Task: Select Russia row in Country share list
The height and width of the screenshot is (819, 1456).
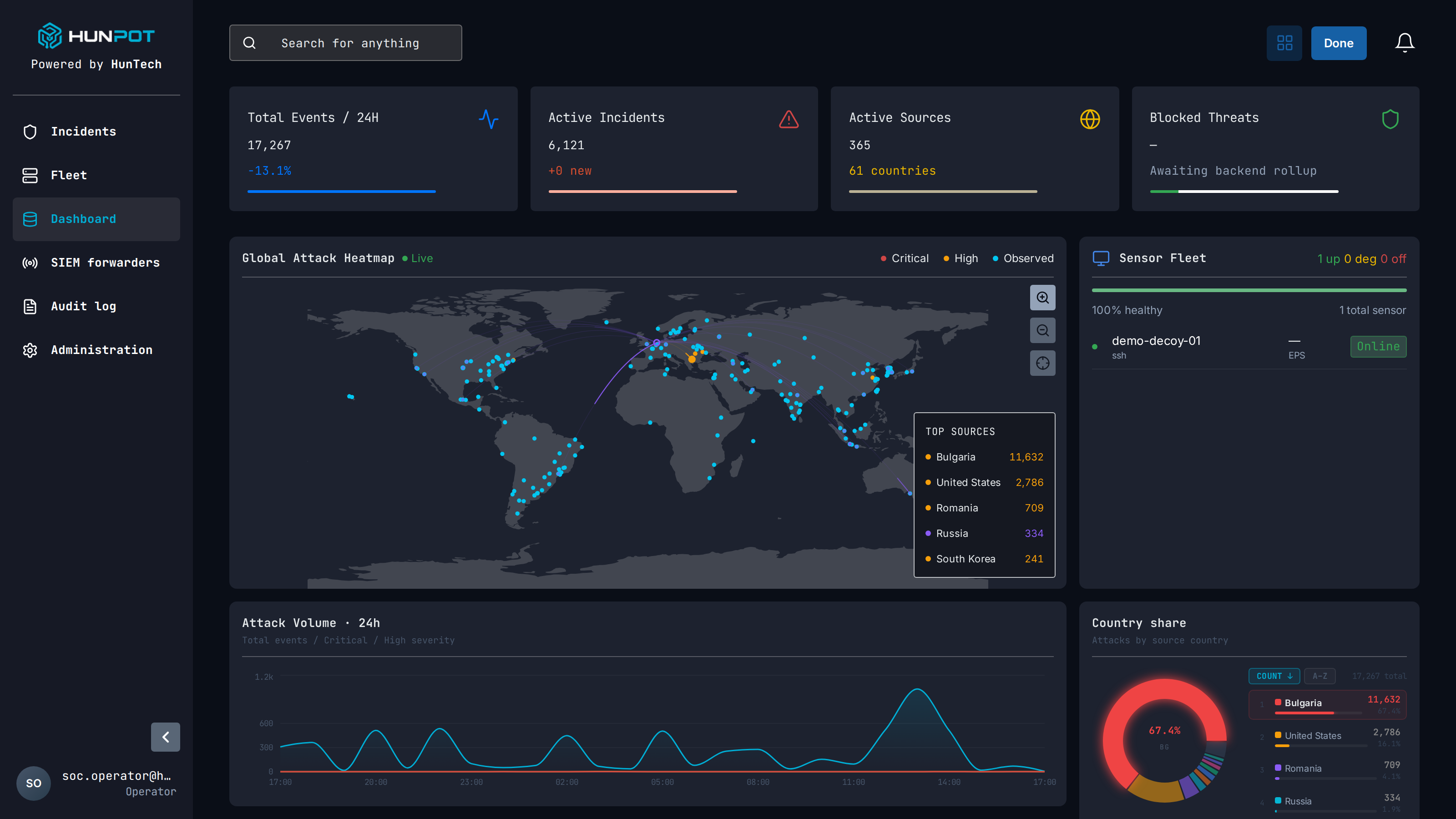Action: tap(1327, 803)
